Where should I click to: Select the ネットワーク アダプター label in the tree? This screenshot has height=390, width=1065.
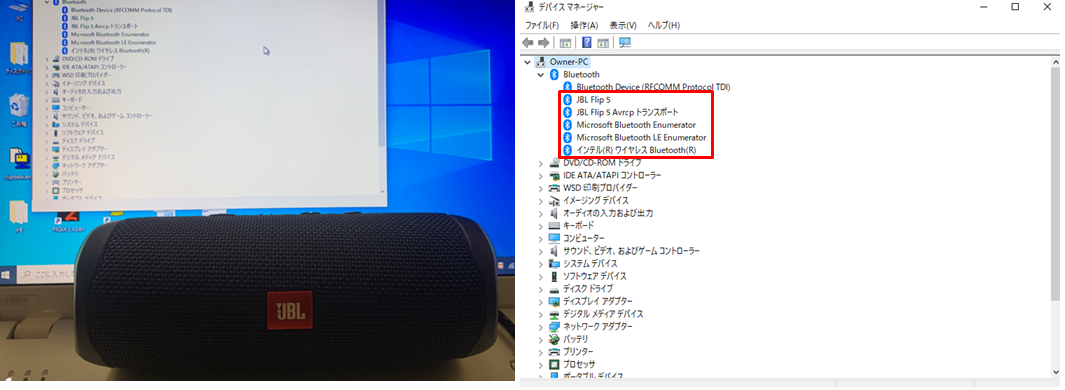(x=598, y=327)
